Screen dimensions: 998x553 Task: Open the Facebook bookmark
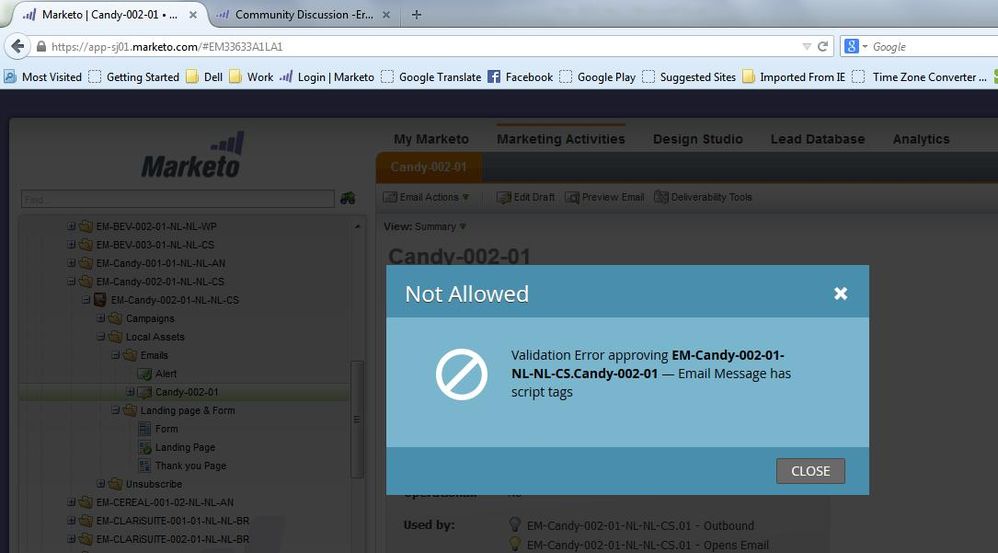520,77
